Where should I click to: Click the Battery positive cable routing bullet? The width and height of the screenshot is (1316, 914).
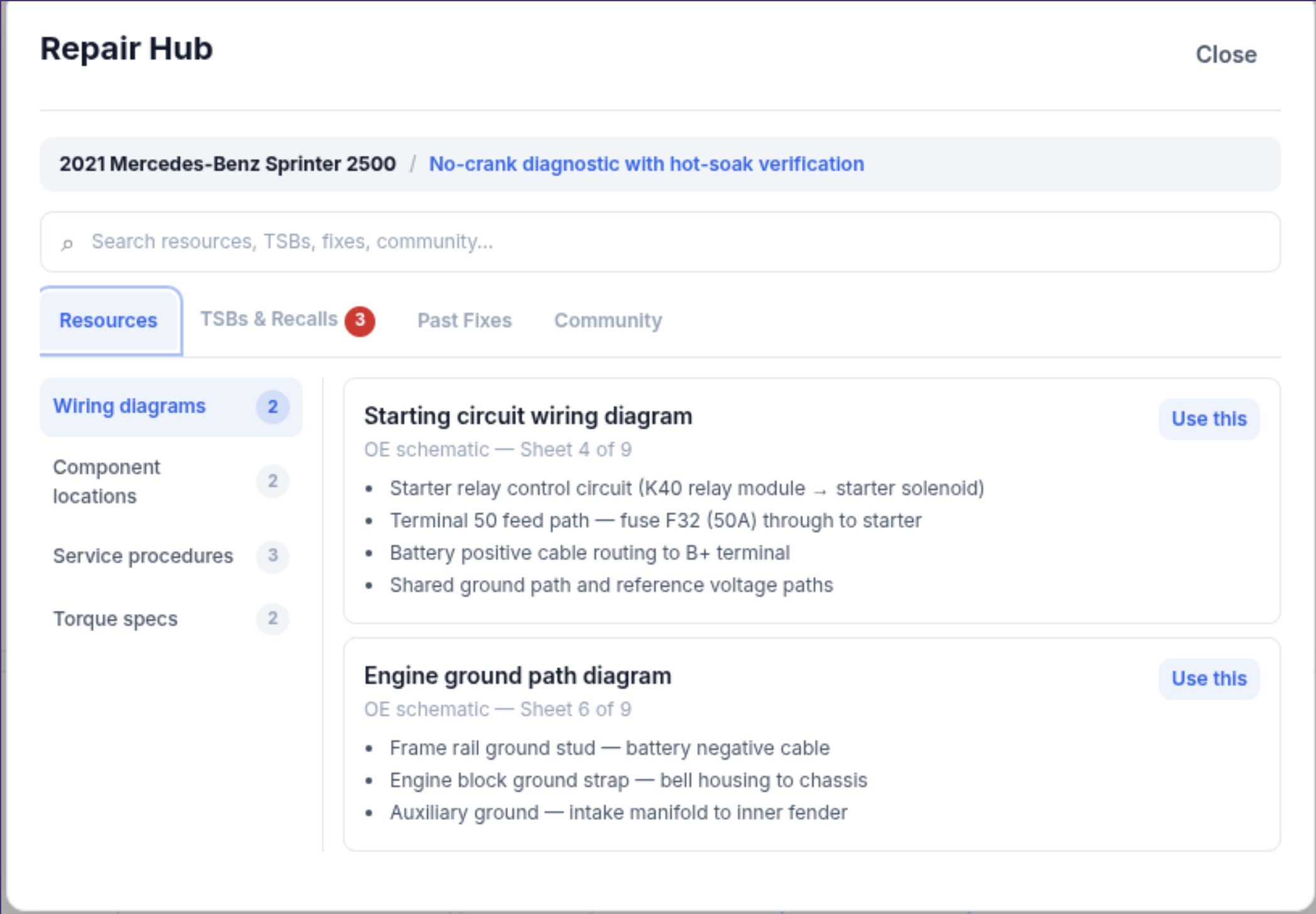pos(589,553)
